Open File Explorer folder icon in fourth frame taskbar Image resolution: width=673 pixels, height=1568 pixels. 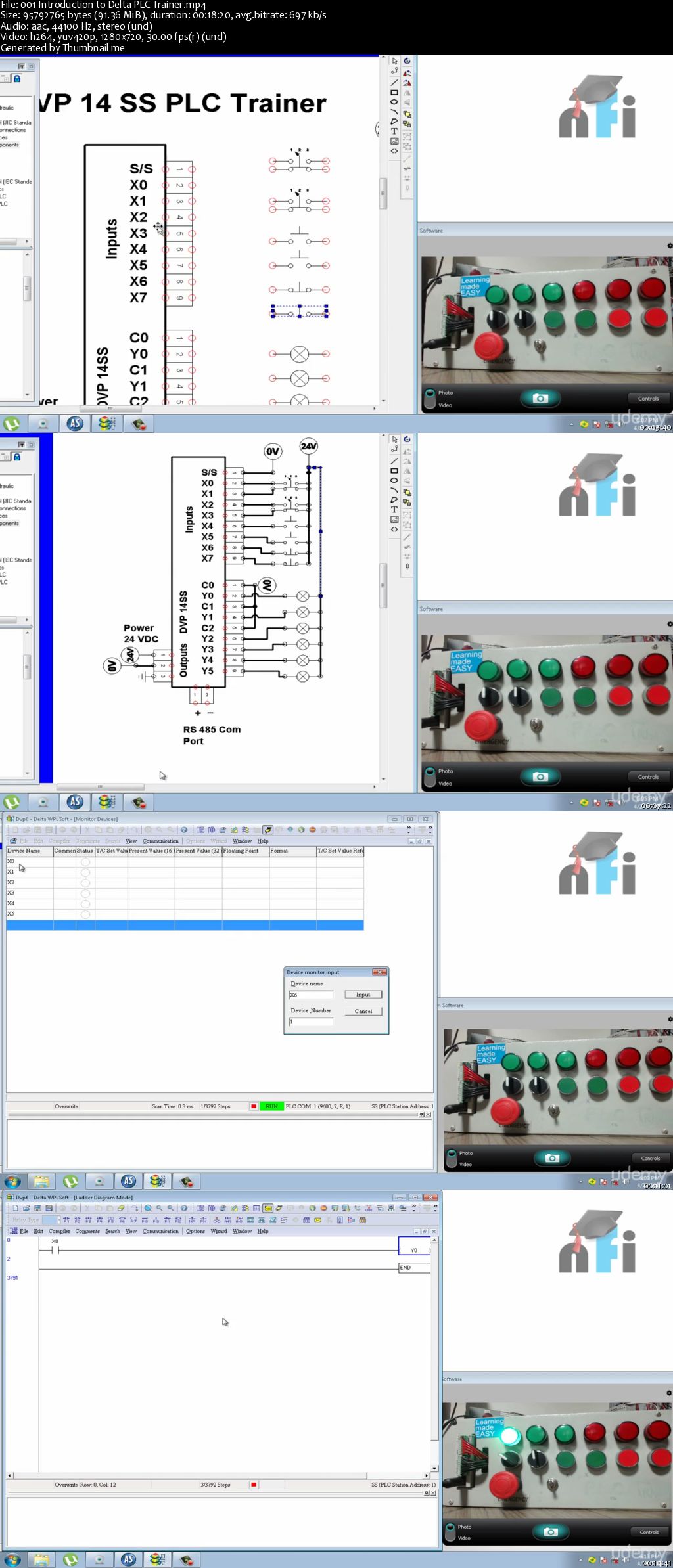point(41,1559)
